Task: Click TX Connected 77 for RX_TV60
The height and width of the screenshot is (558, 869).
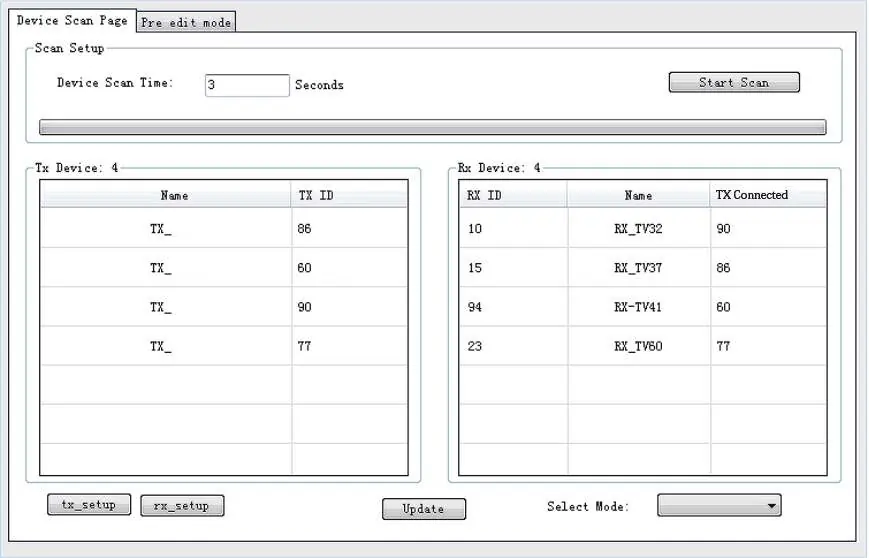Action: pos(768,346)
